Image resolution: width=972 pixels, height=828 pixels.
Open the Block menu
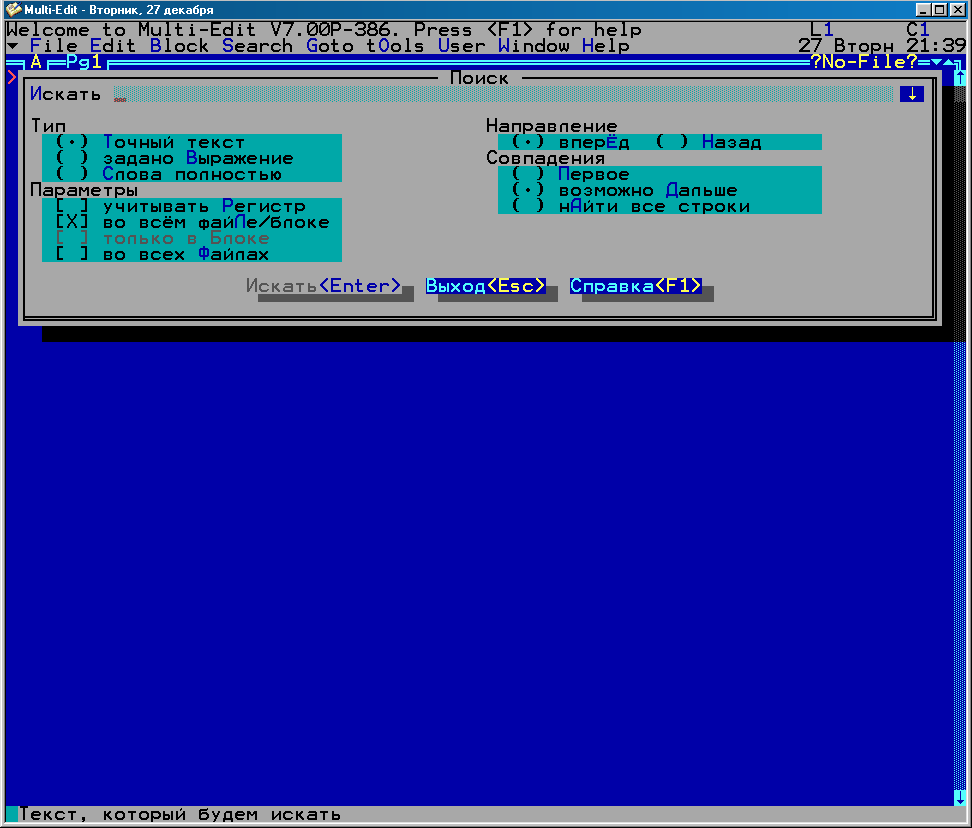click(179, 46)
